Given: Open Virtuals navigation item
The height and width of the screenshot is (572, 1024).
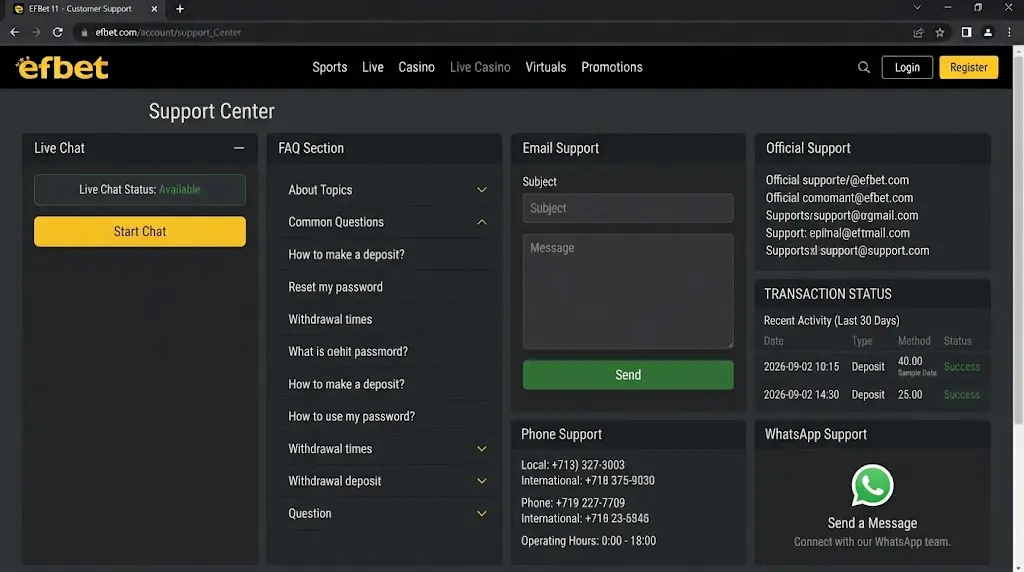Looking at the screenshot, I should tap(545, 67).
